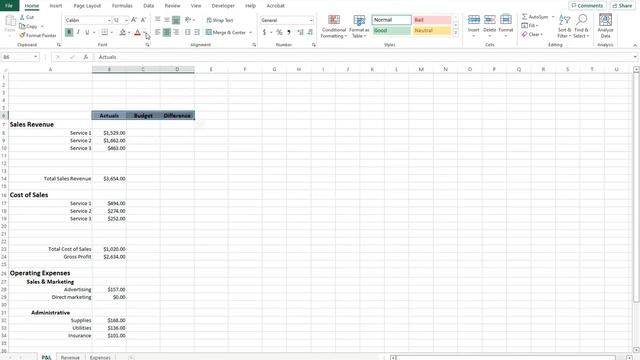The height and width of the screenshot is (360, 640).
Task: Apply the Good cell style
Action: (391, 31)
